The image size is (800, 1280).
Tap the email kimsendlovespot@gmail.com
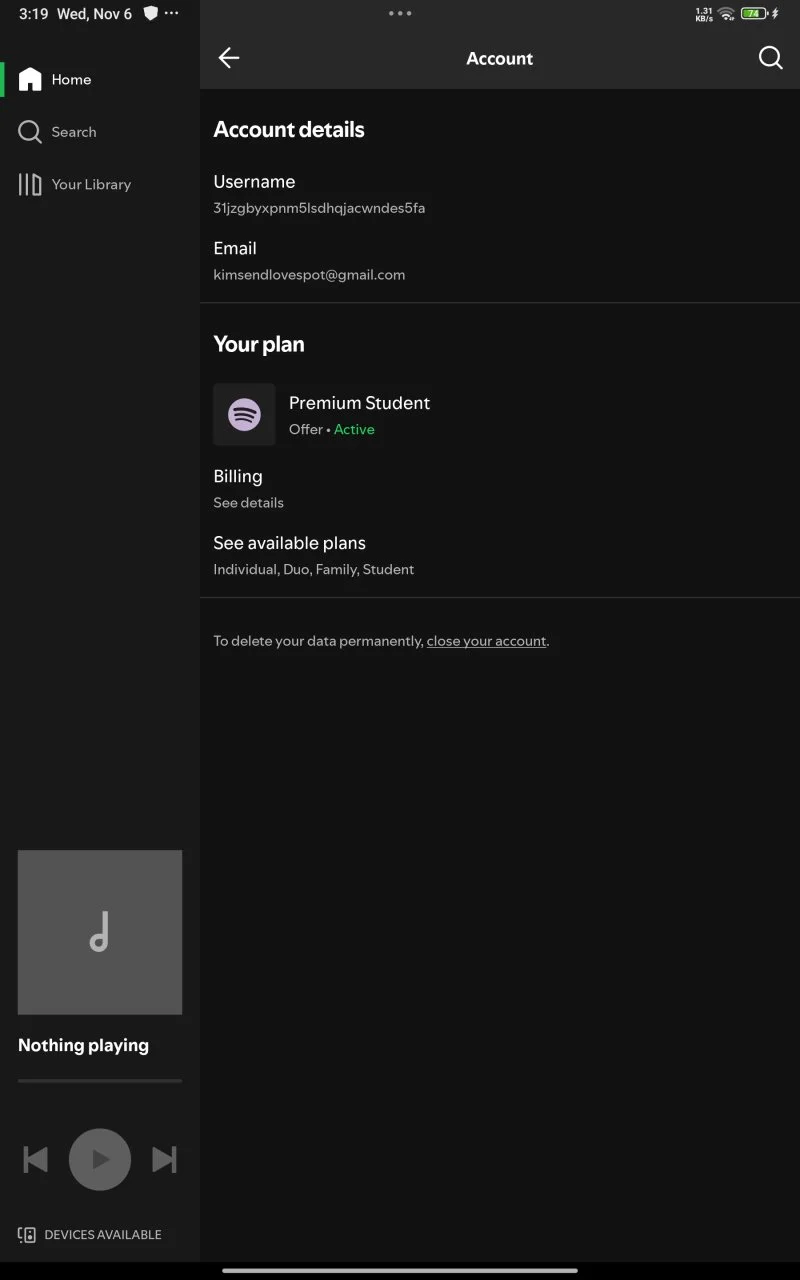309,274
